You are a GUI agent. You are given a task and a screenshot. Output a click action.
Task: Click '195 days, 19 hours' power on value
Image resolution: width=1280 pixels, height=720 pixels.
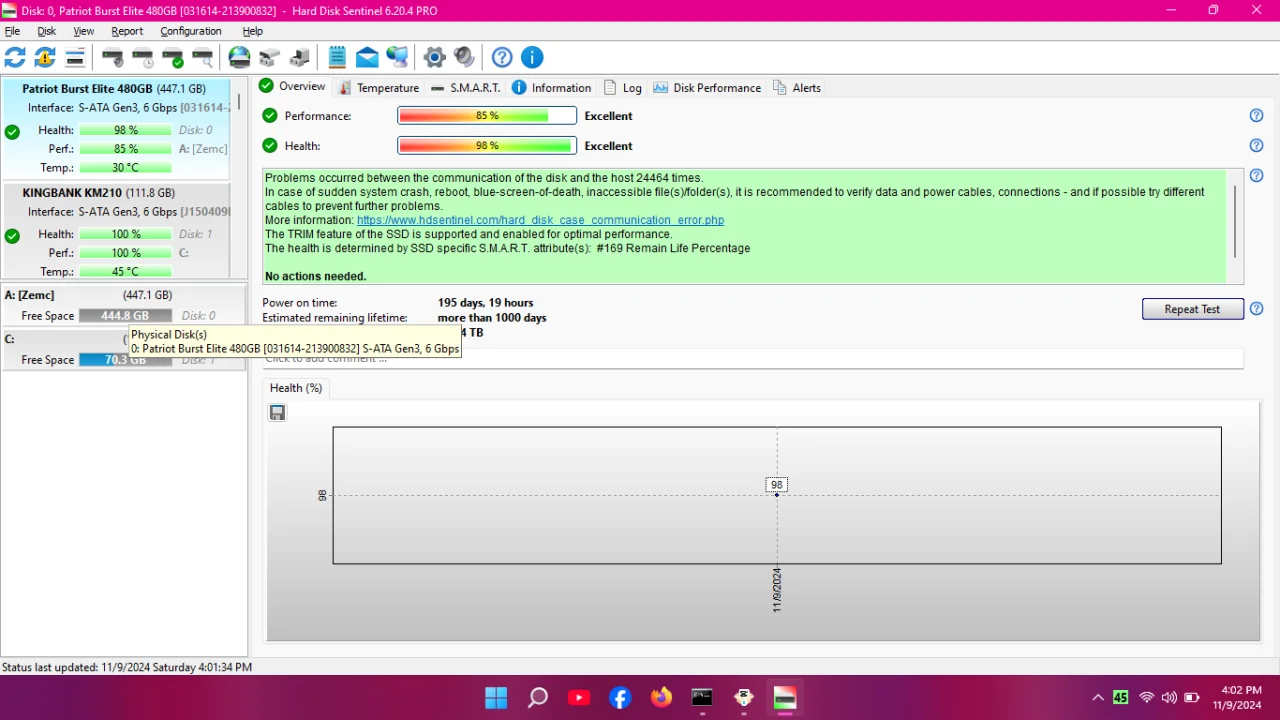click(486, 303)
